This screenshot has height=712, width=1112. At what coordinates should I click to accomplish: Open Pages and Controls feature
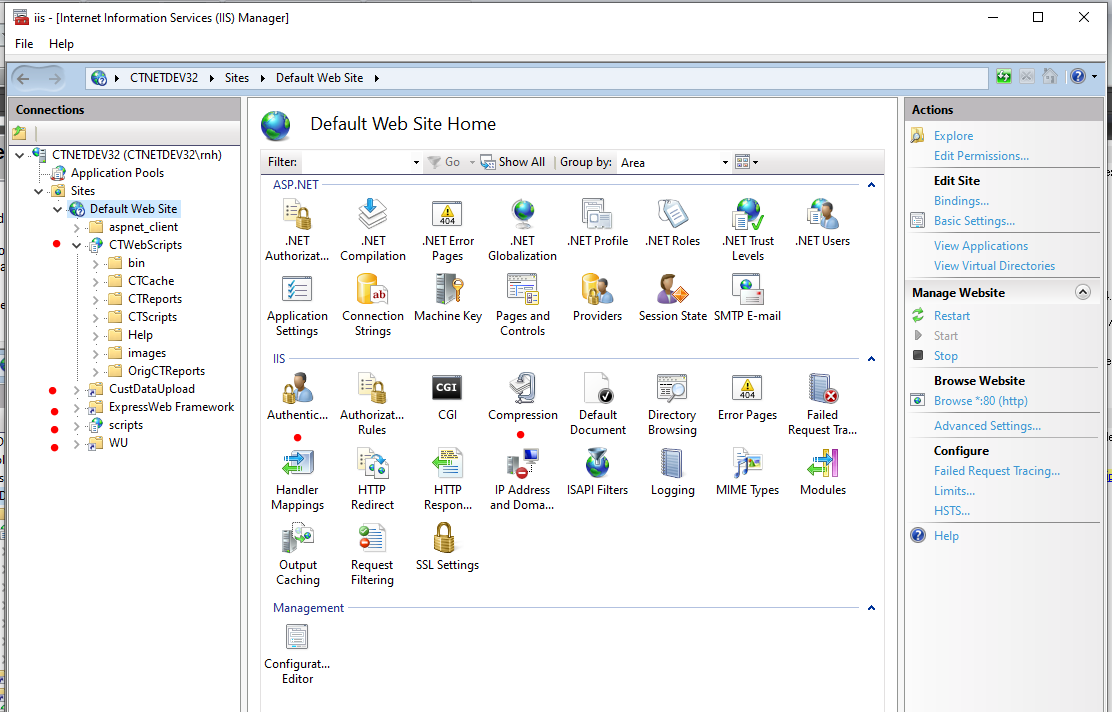coord(523,305)
